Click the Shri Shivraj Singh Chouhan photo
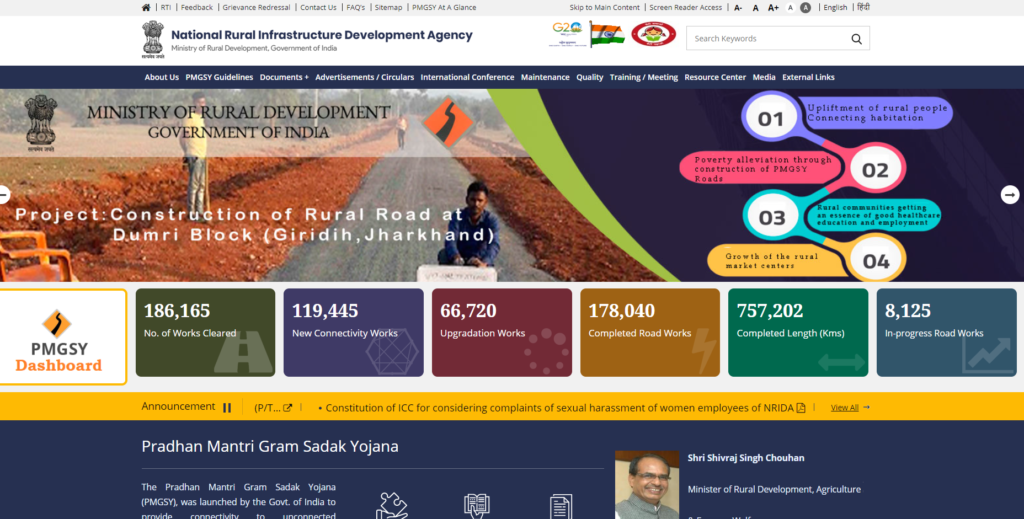Screen dimensions: 1024x519 pos(647,485)
